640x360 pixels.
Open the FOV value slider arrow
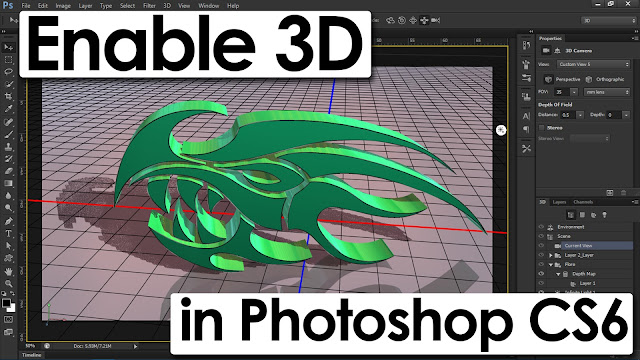[x=574, y=92]
